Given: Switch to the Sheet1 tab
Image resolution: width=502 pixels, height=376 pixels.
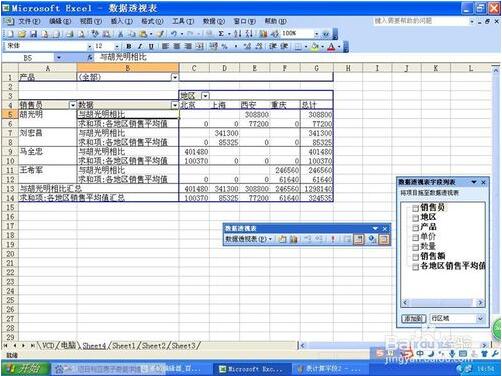Looking at the screenshot, I should (123, 346).
